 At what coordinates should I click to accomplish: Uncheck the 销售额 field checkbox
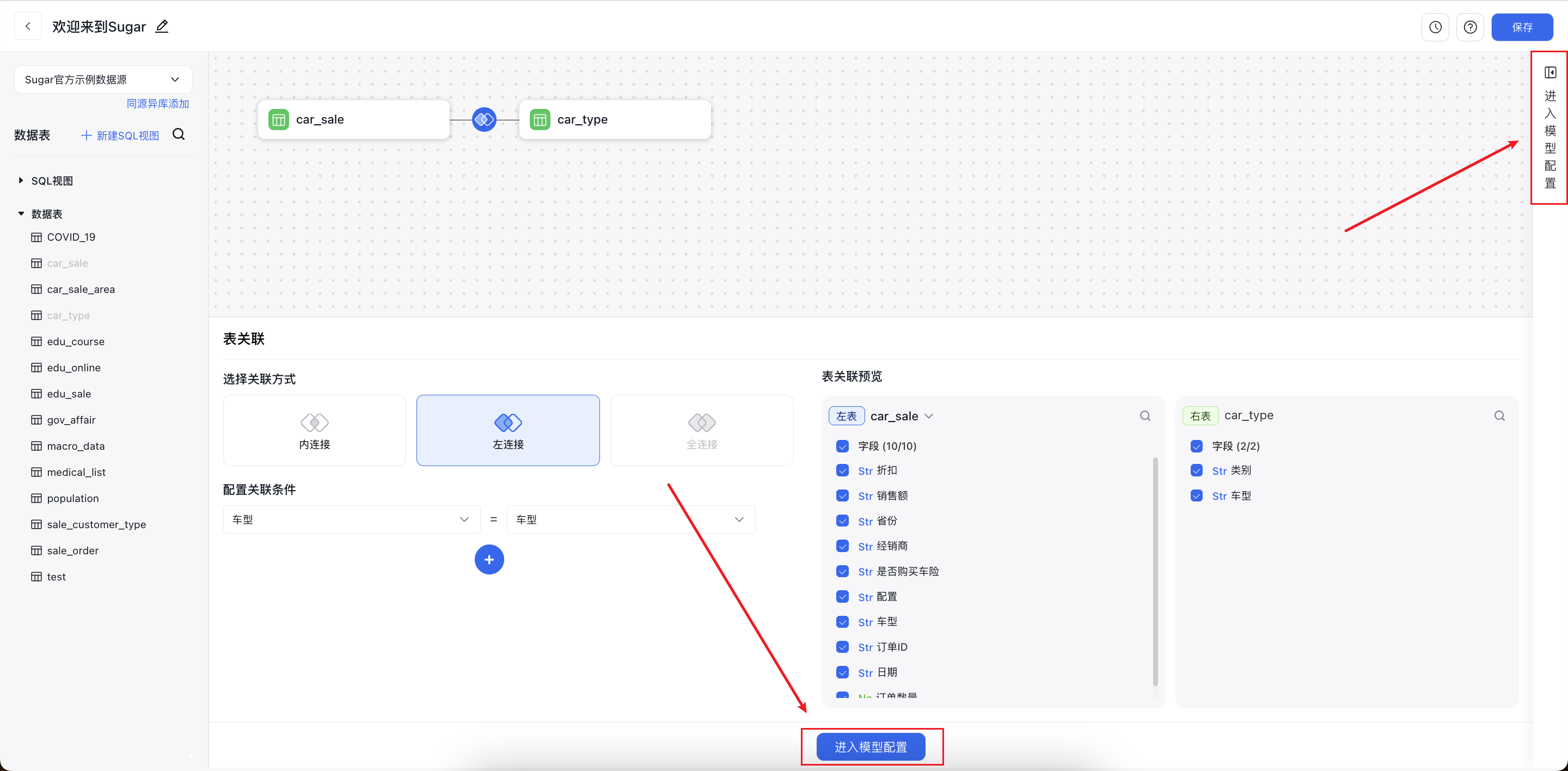(x=842, y=496)
